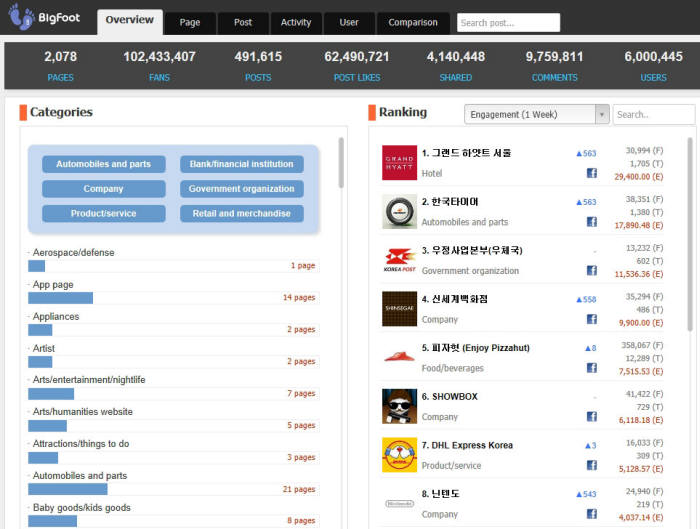Open Automobiles and parts in category list
Screen dimensions: 700x529
pos(80,476)
